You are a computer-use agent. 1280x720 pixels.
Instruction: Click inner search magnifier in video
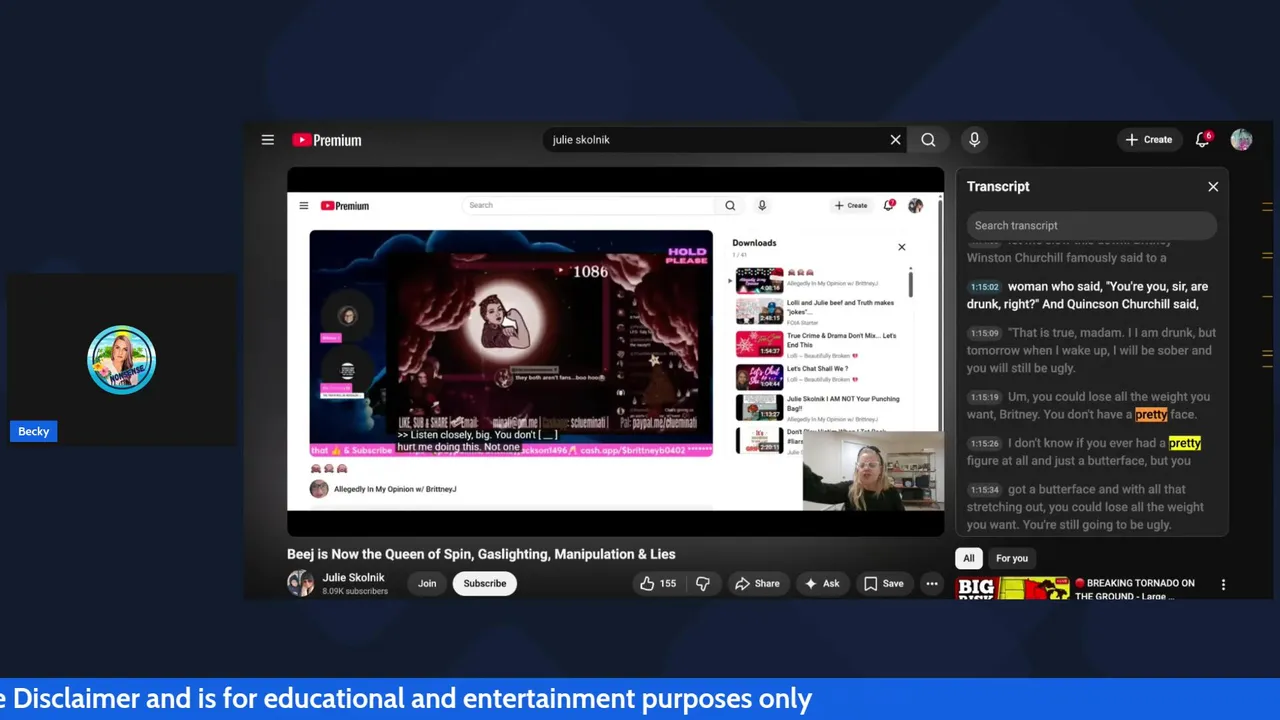(x=730, y=206)
